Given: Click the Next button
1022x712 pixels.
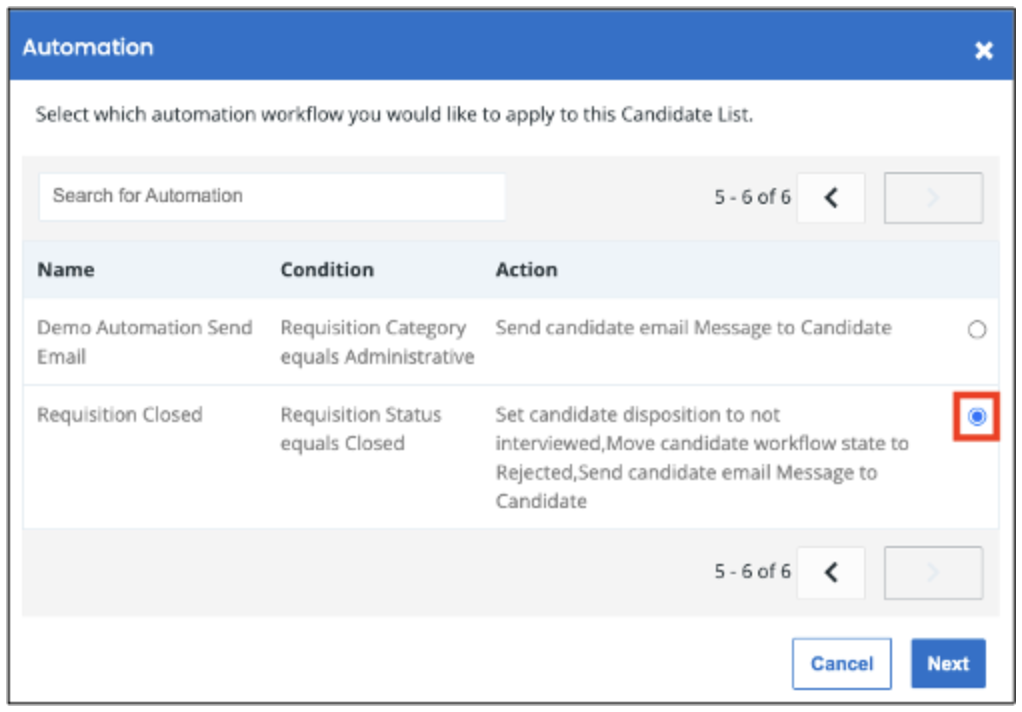Looking at the screenshot, I should click(x=948, y=664).
